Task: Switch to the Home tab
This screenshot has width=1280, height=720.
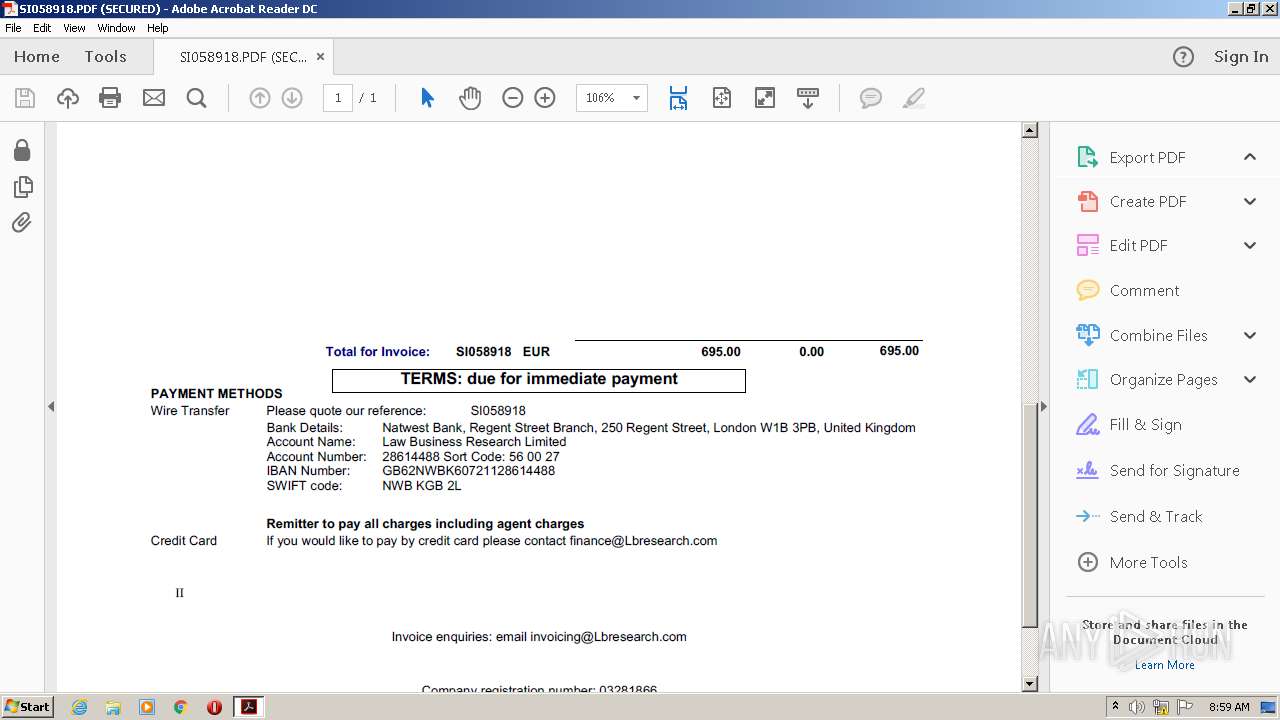Action: 37,57
